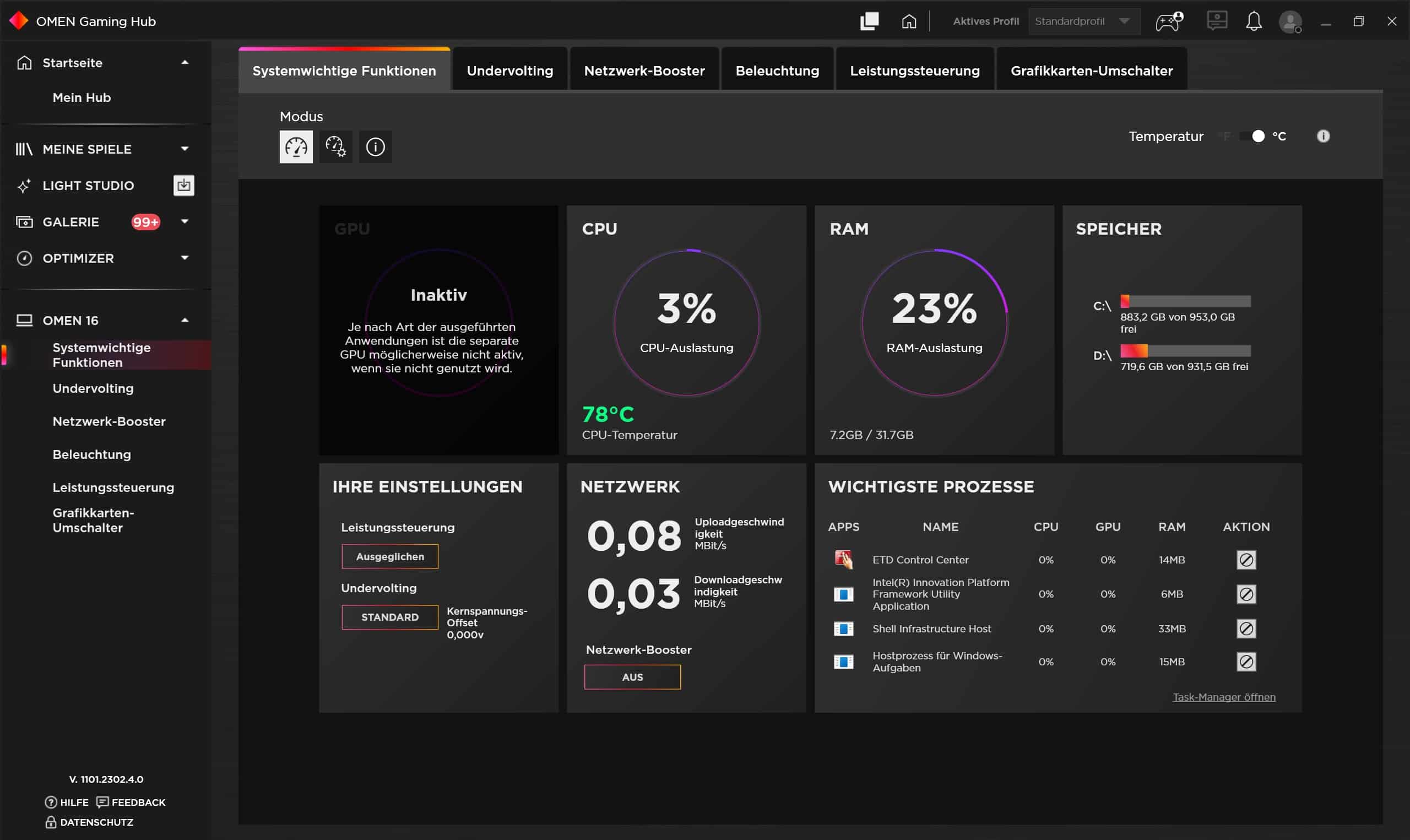The width and height of the screenshot is (1410, 840).
Task: Expand the MEINE SPIELE section
Action: pyautogui.click(x=185, y=149)
